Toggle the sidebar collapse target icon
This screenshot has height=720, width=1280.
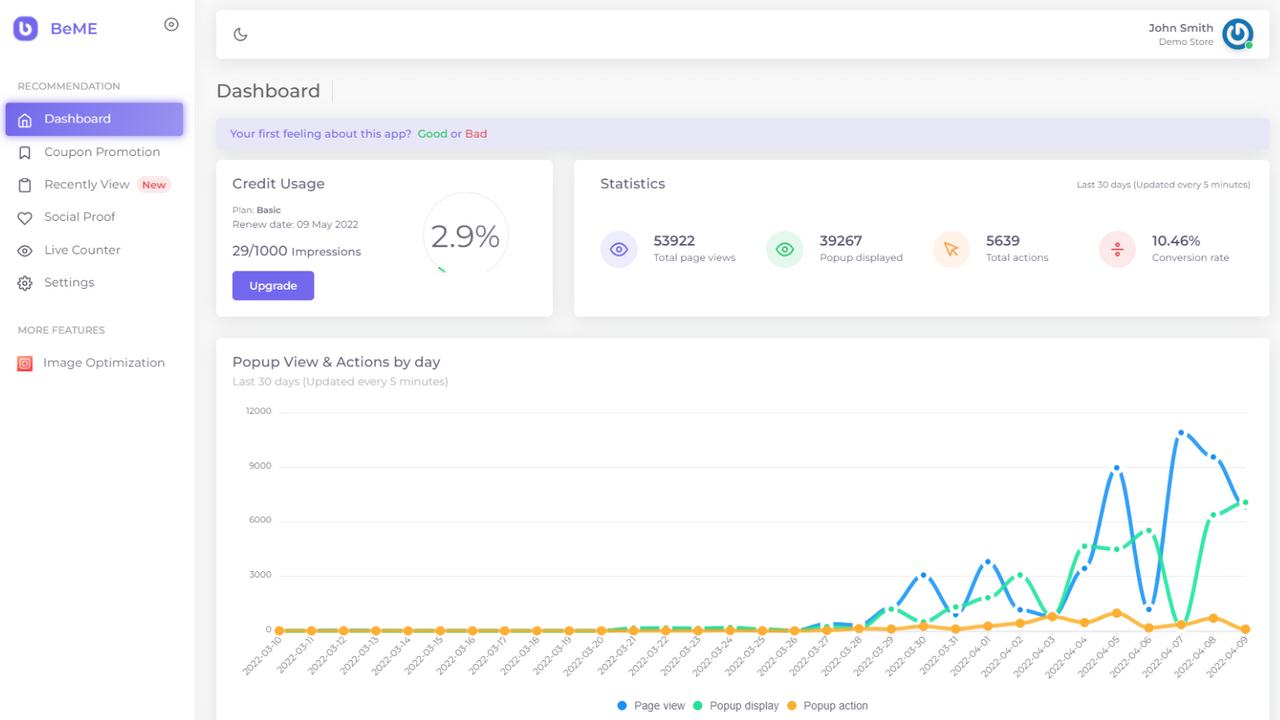pyautogui.click(x=171, y=25)
